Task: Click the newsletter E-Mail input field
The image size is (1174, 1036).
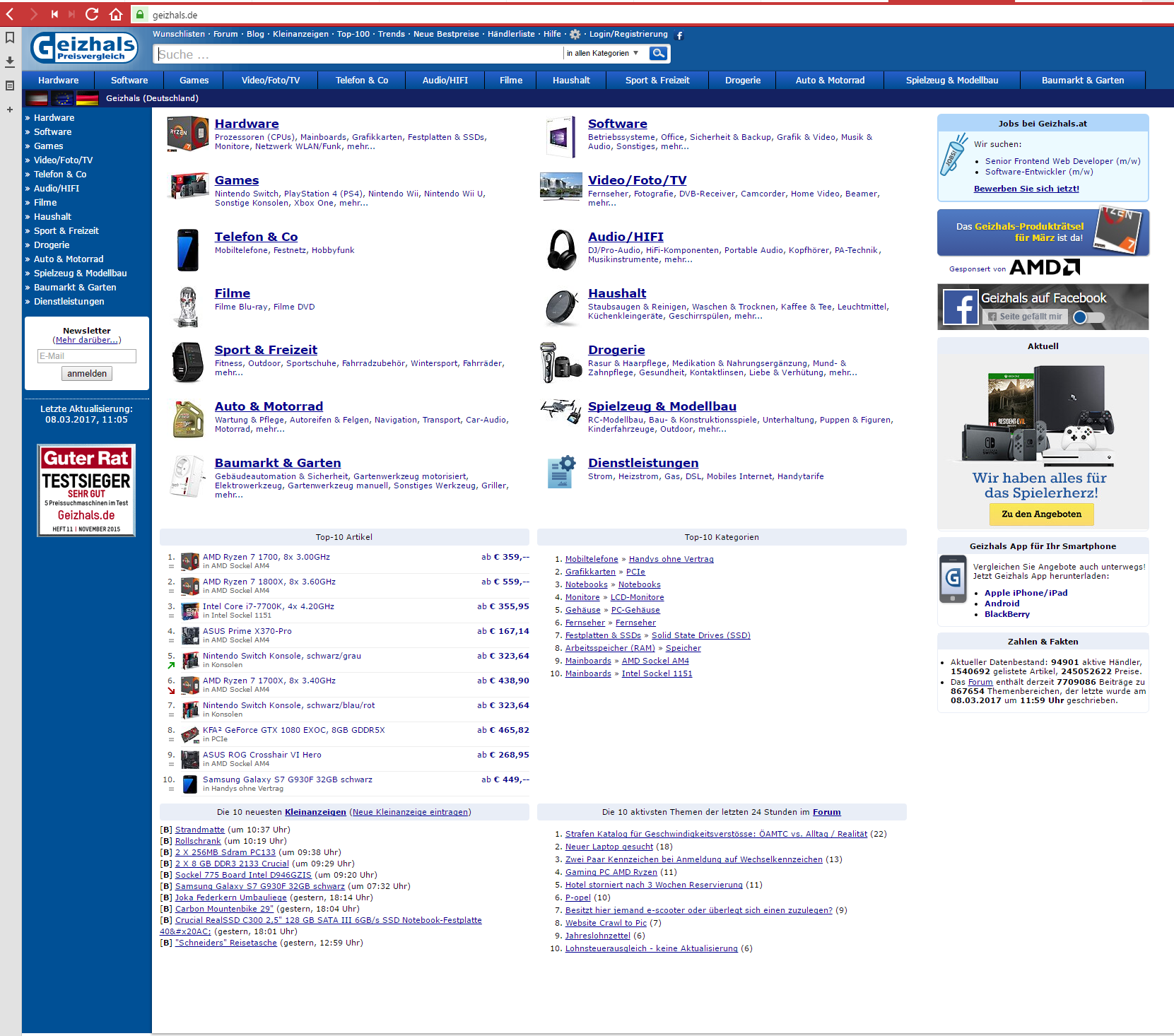Action: pyautogui.click(x=87, y=356)
